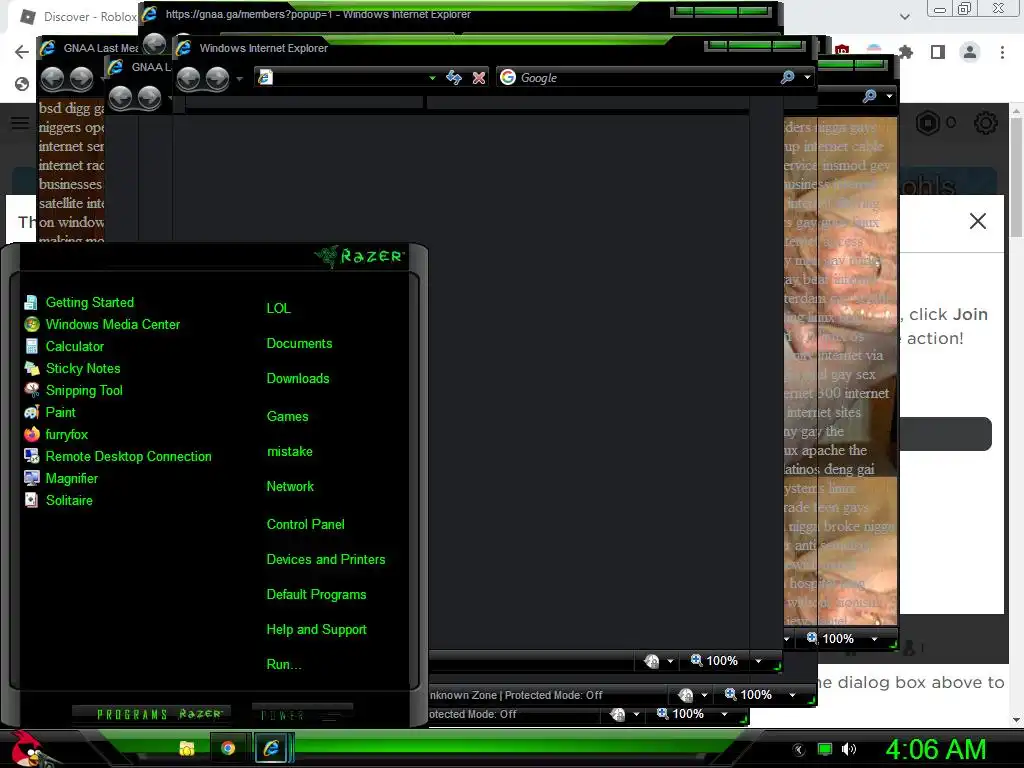Open LOL in the start menu
The width and height of the screenshot is (1024, 768).
(x=278, y=308)
